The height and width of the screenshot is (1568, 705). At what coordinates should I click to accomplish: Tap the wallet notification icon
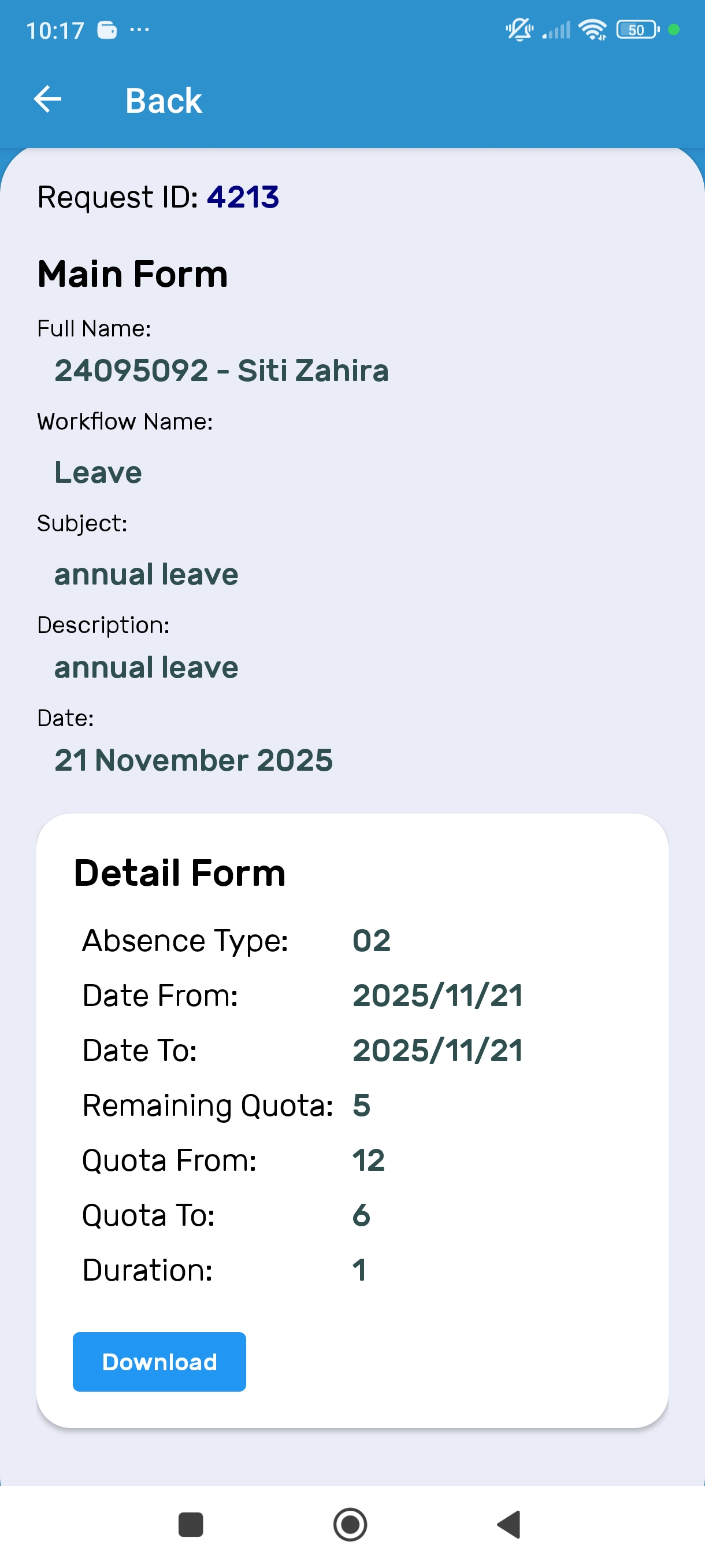(107, 30)
